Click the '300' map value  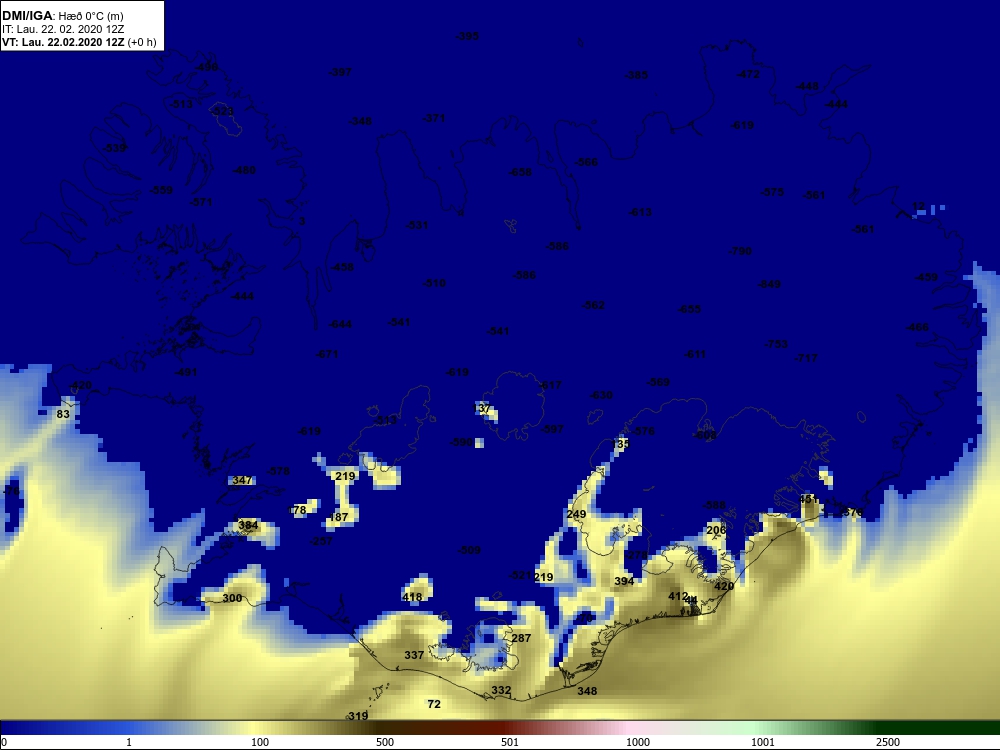232,598
